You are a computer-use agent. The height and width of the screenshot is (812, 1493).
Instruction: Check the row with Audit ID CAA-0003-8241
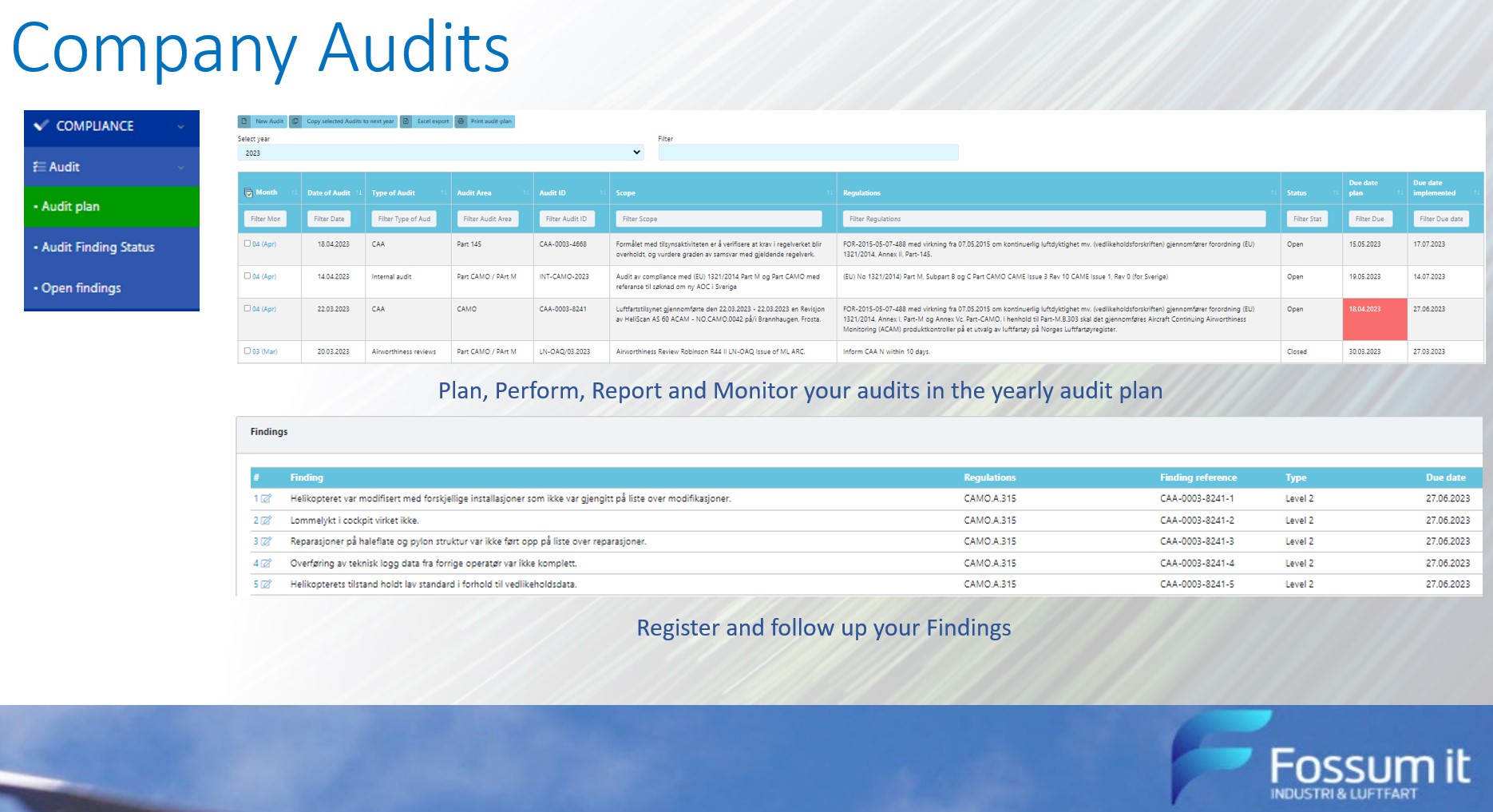coord(248,308)
